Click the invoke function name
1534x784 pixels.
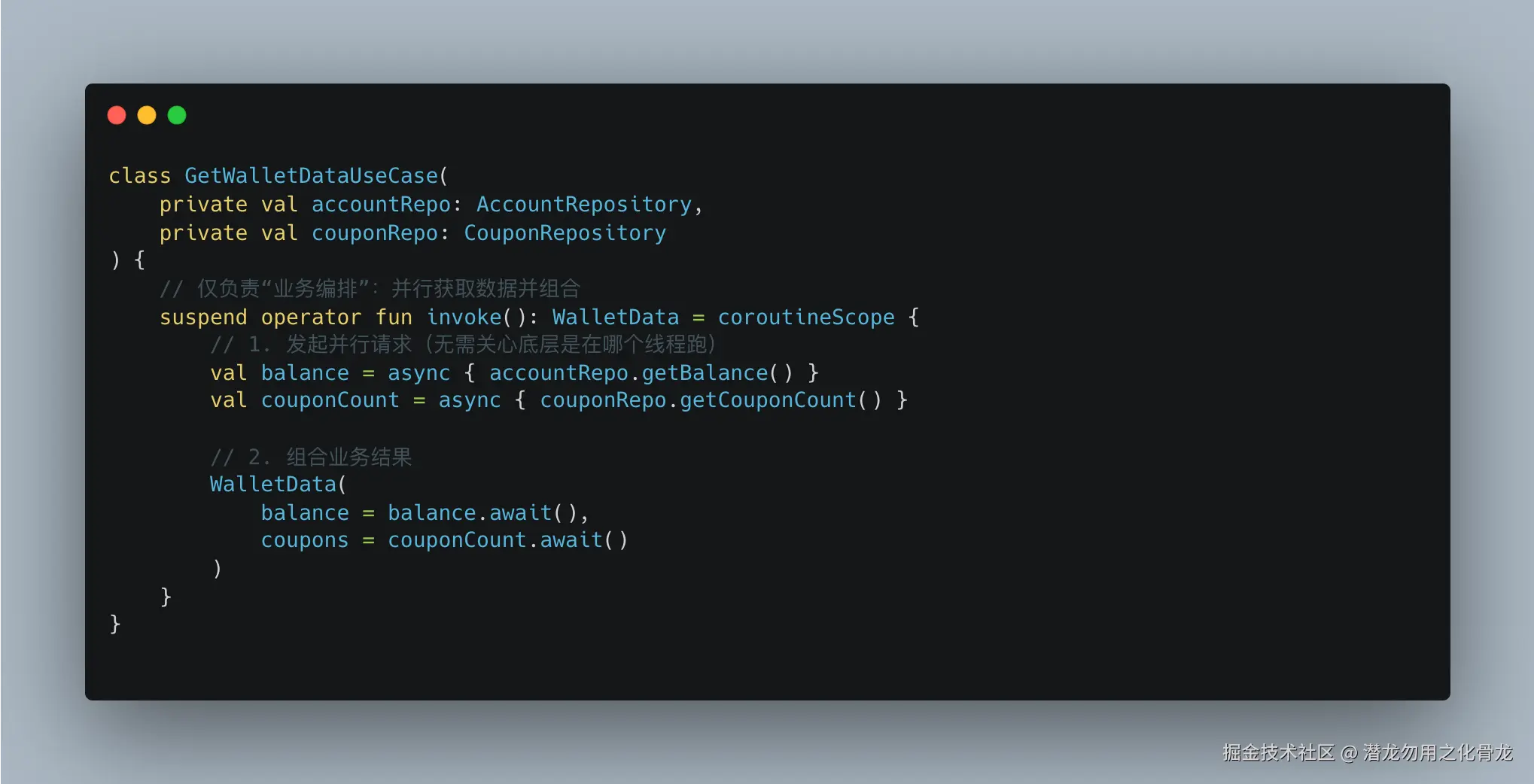pos(464,317)
